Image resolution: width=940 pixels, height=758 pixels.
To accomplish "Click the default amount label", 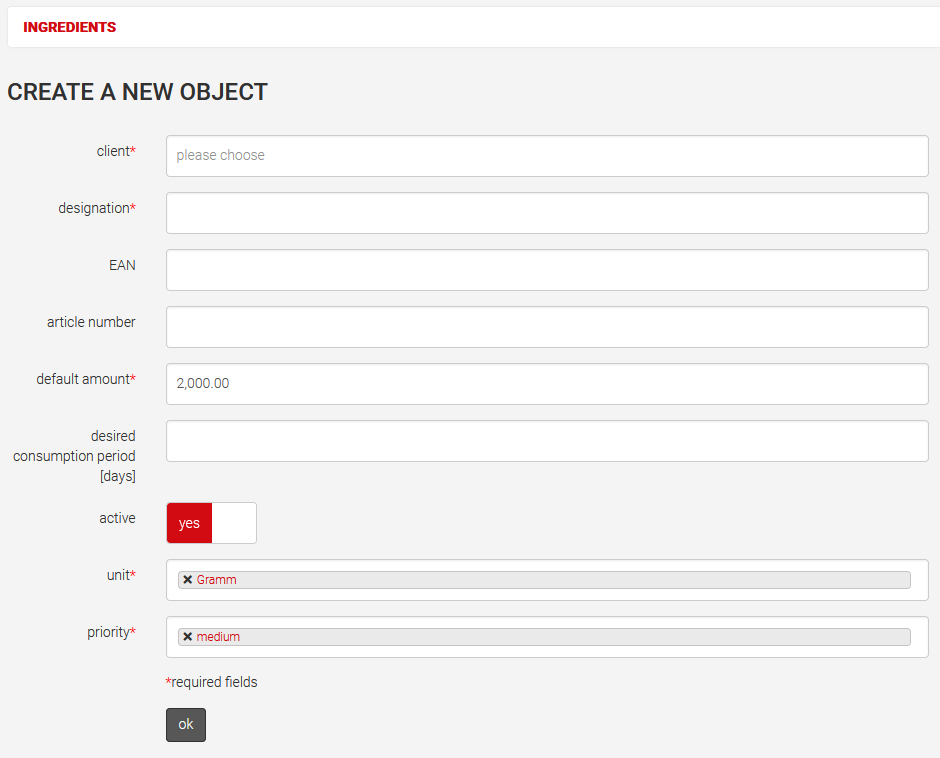I will pyautogui.click(x=85, y=379).
